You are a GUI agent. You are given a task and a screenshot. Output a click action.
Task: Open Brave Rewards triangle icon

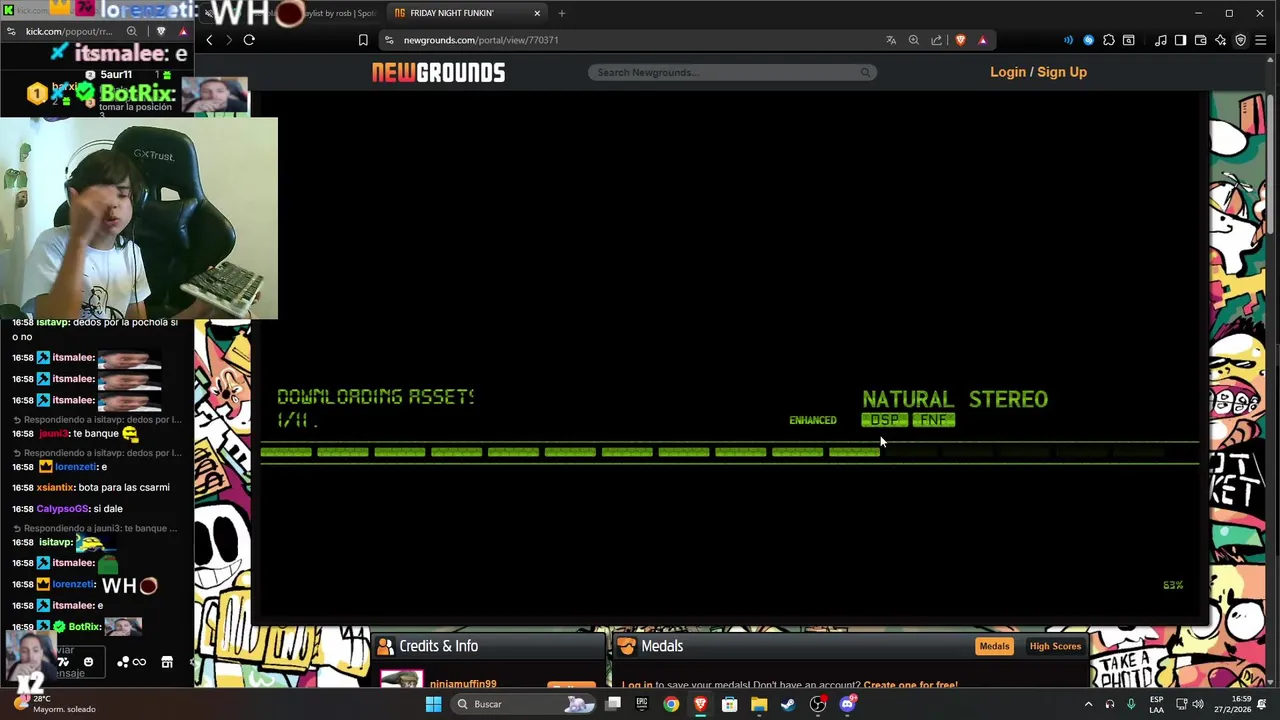(x=982, y=40)
